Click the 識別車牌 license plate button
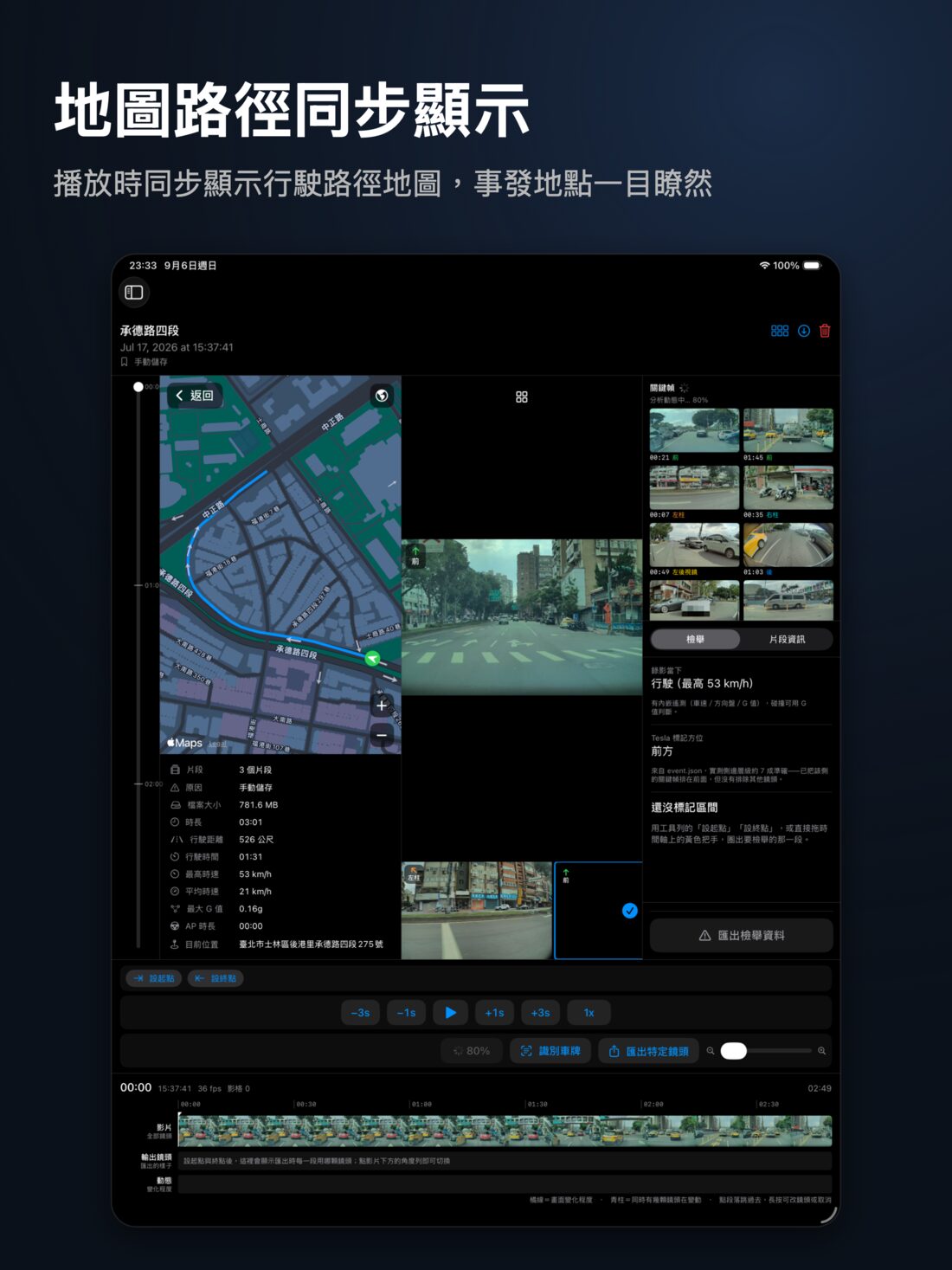The image size is (952, 1270). pos(550,1051)
